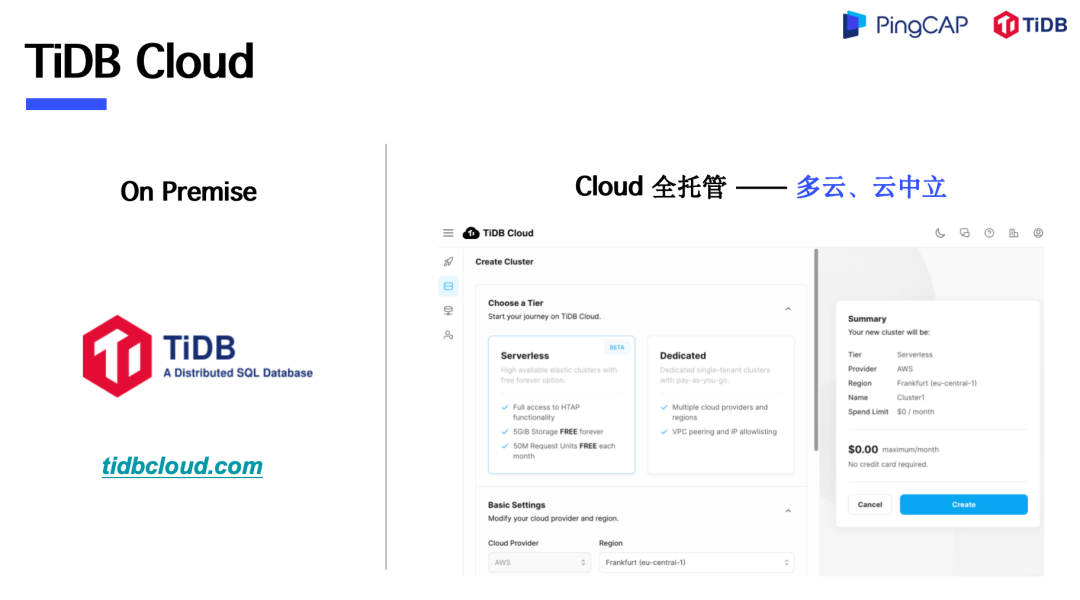Collapse the Choose a Tier section
Image resolution: width=1080 pixels, height=600 pixels.
coord(788,309)
